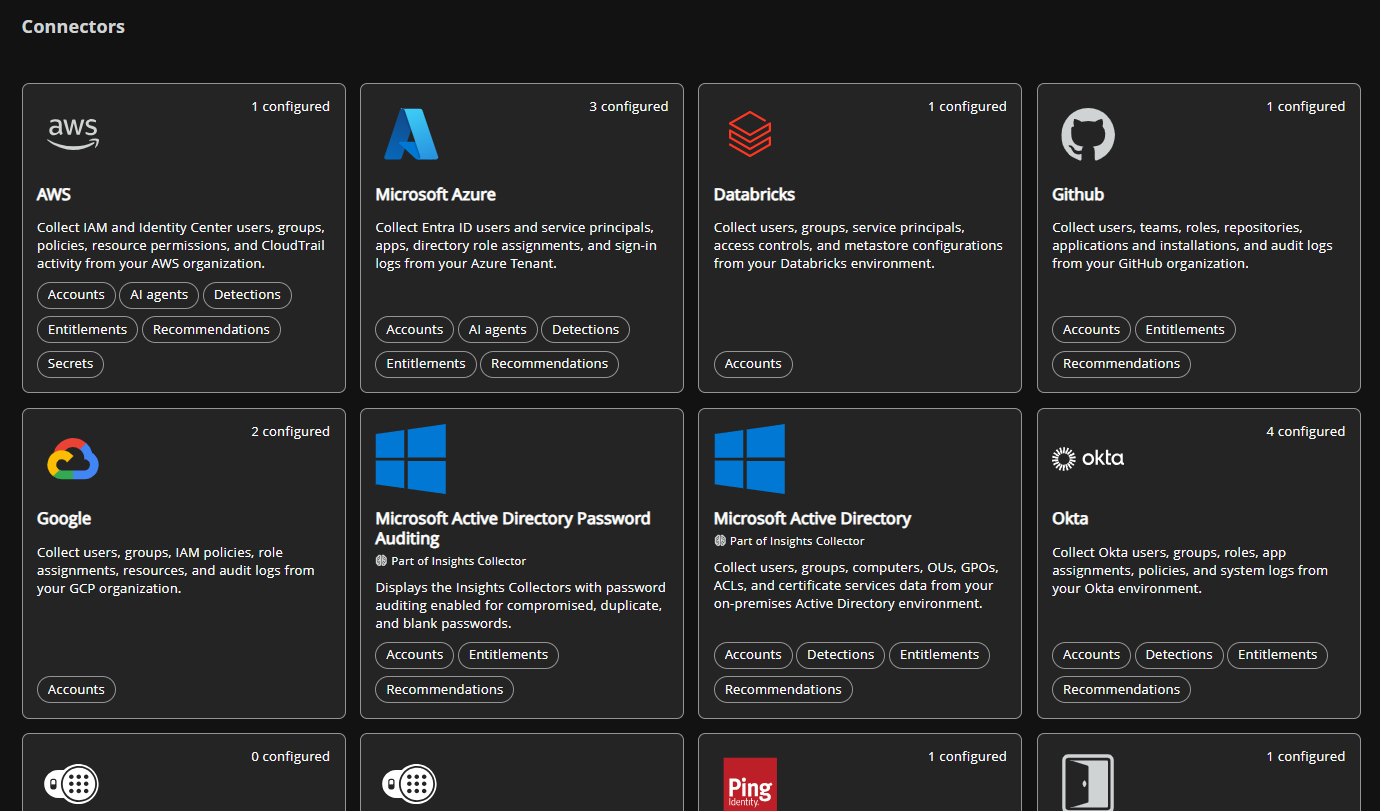This screenshot has width=1380, height=811.
Task: Select AI agents tag on Microsoft Azure card
Action: point(498,329)
